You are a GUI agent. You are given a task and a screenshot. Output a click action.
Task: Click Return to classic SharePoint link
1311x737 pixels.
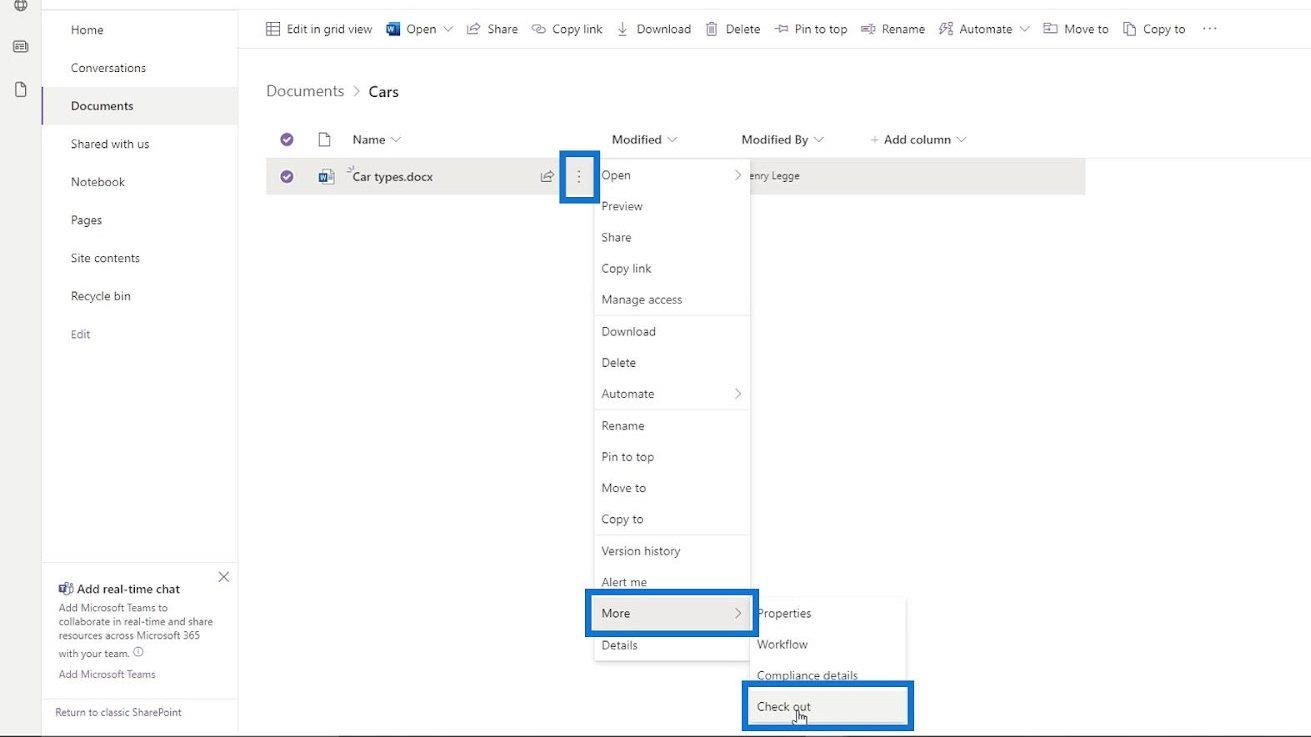click(118, 712)
